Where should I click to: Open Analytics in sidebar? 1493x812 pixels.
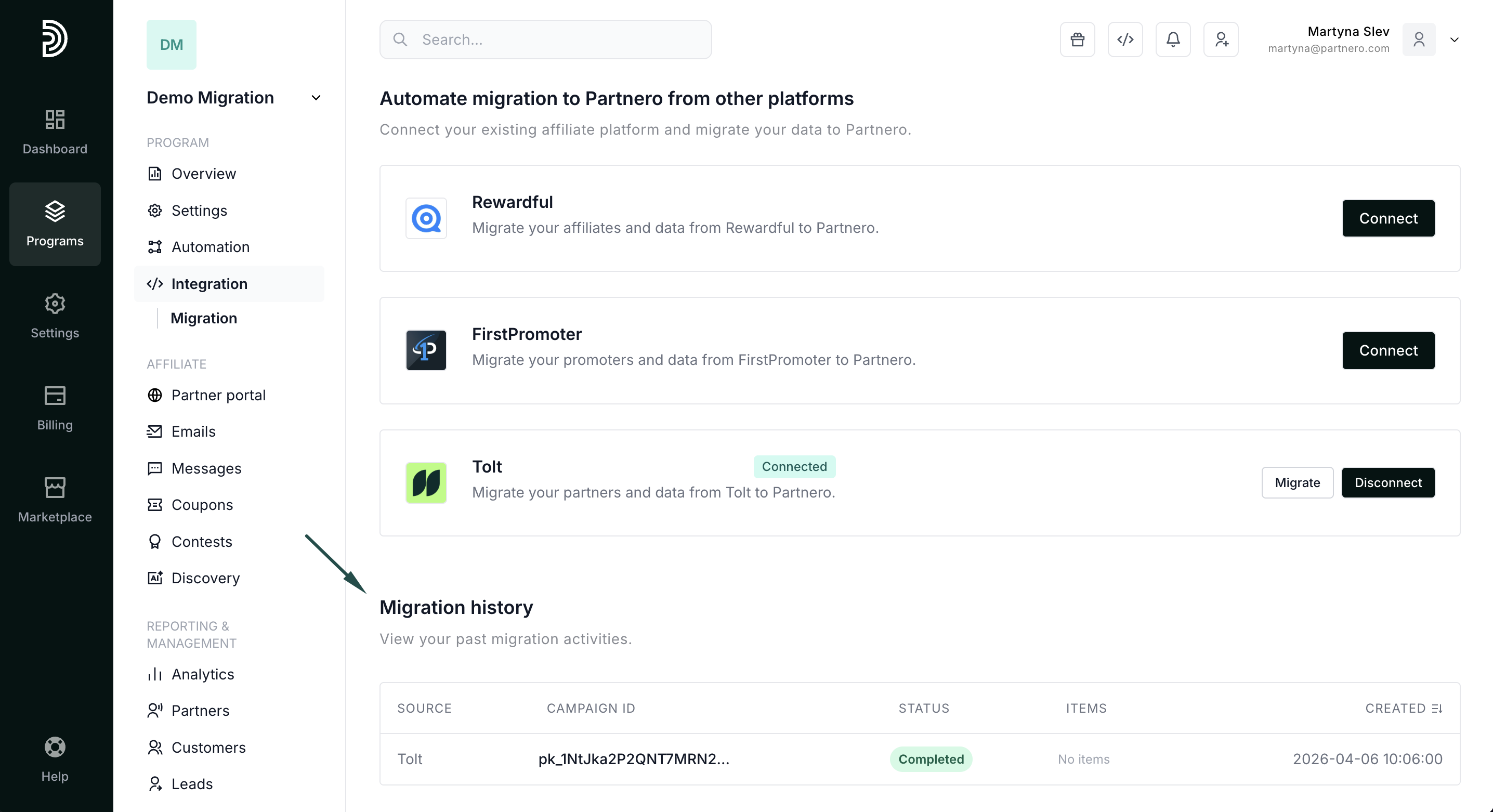[x=203, y=674]
